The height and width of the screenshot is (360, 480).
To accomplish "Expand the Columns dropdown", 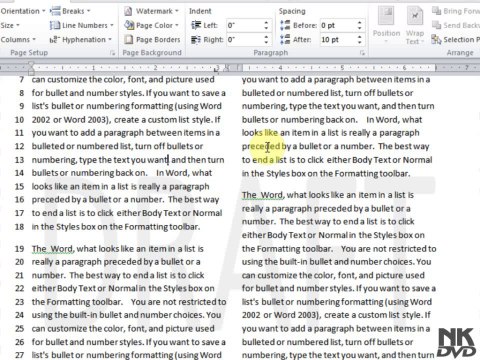I will pos(18,39).
